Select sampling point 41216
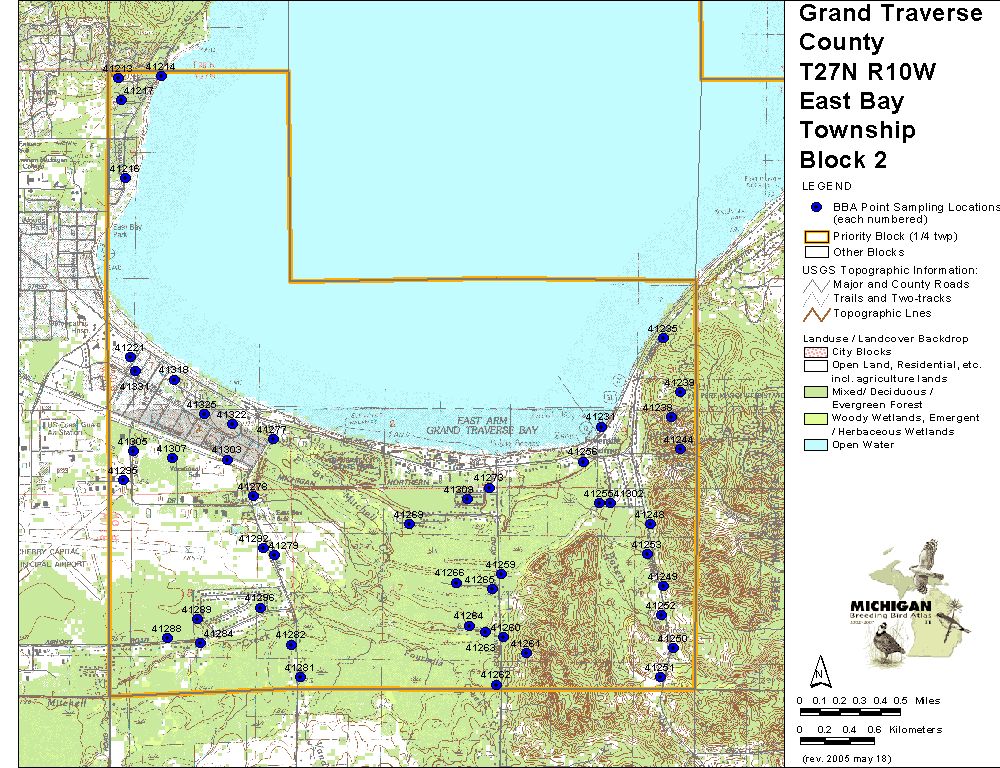 (x=126, y=178)
